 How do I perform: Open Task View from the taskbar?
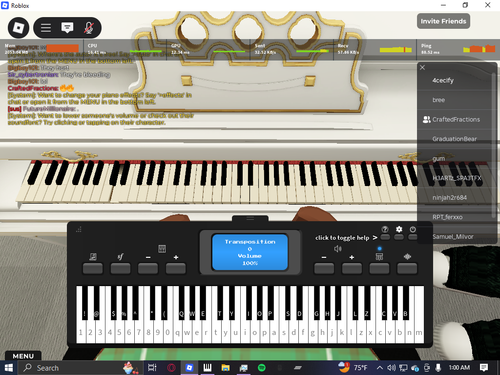pos(152,368)
